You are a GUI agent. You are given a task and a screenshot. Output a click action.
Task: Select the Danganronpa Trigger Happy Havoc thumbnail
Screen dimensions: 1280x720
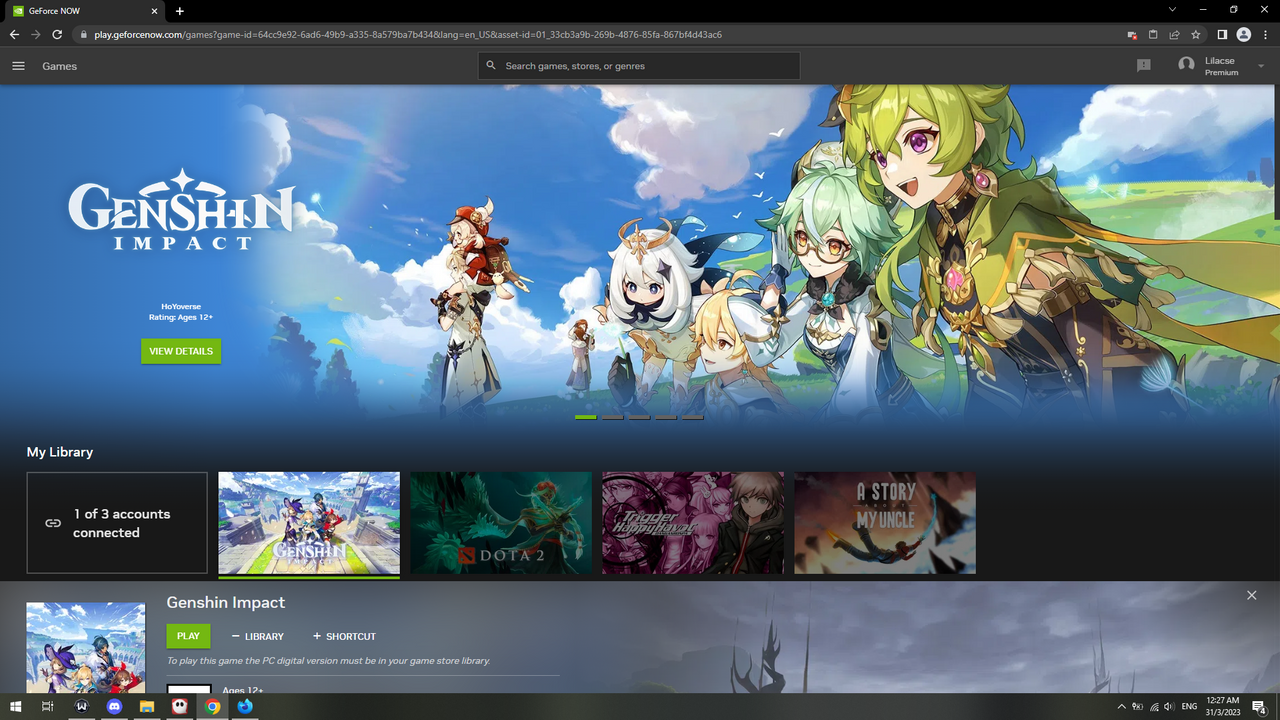tap(693, 523)
